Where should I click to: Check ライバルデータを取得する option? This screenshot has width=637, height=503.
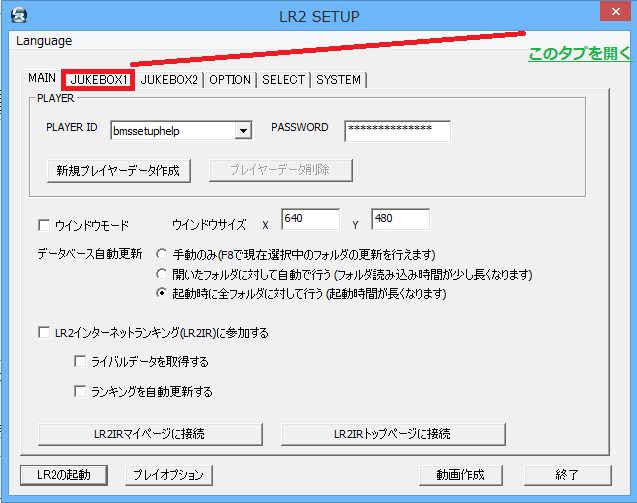80,361
